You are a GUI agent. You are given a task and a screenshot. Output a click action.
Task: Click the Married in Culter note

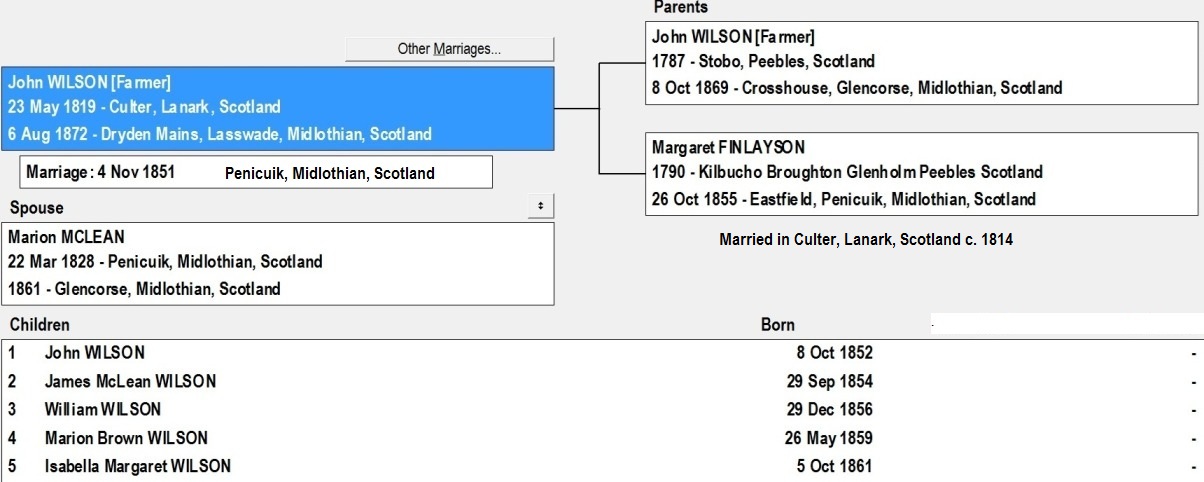[866, 240]
